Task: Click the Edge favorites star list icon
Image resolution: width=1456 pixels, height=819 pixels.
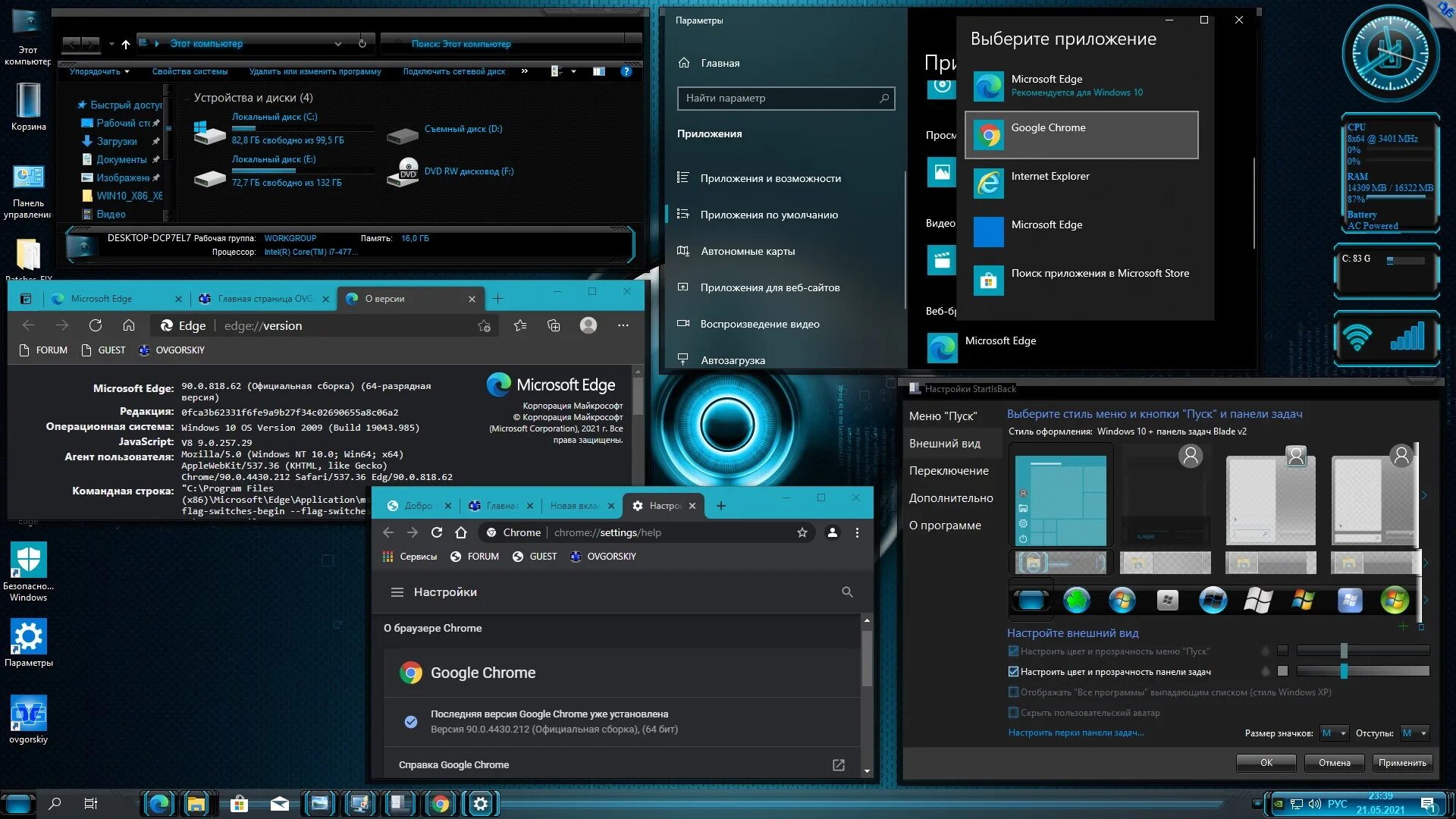Action: (x=520, y=325)
